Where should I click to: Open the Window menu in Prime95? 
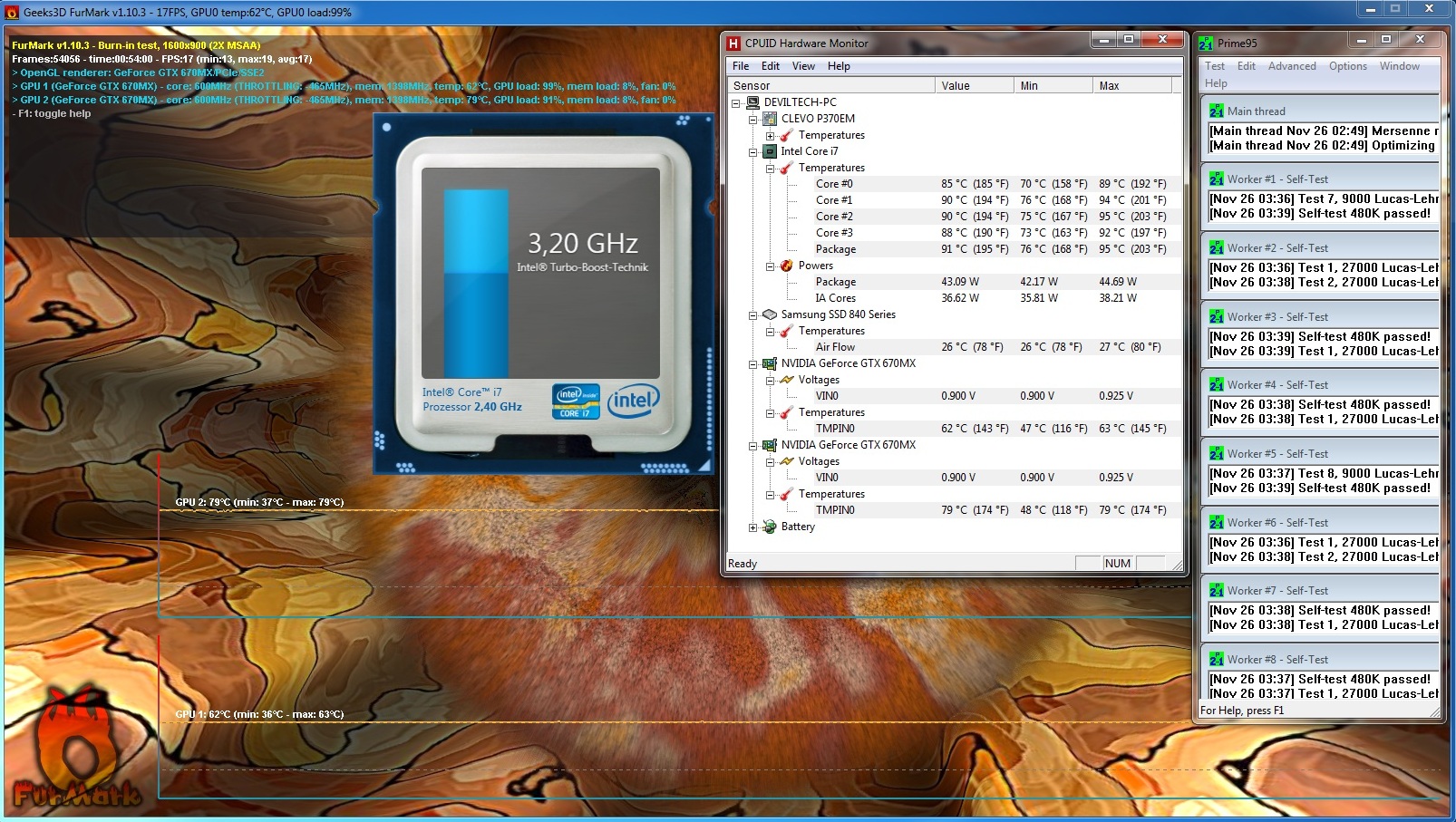[1400, 66]
